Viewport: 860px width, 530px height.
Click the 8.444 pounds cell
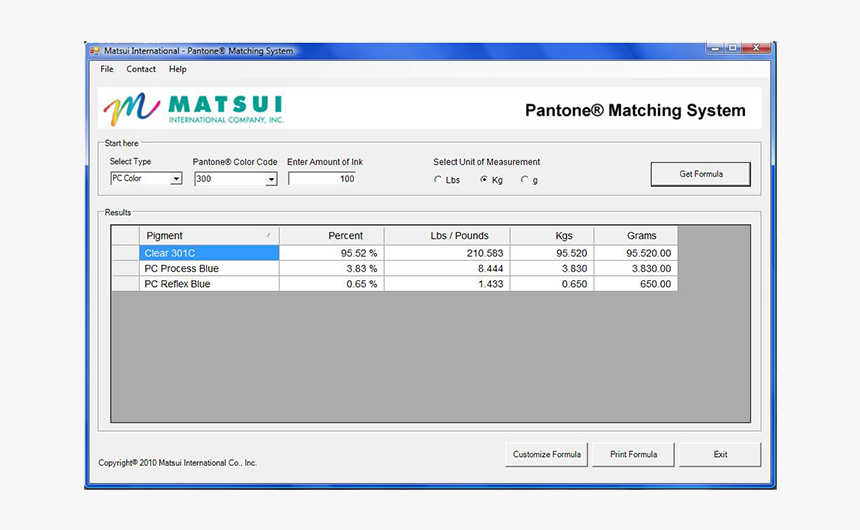(x=447, y=268)
